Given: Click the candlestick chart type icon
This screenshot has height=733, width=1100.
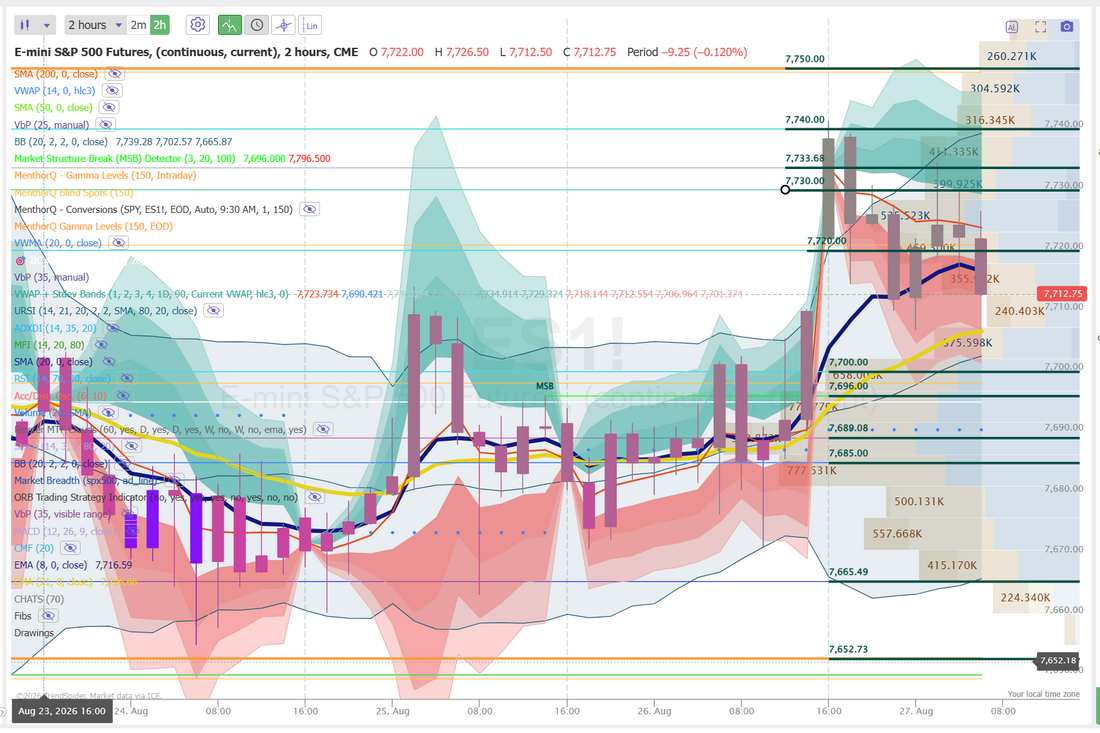Looking at the screenshot, I should pos(25,25).
